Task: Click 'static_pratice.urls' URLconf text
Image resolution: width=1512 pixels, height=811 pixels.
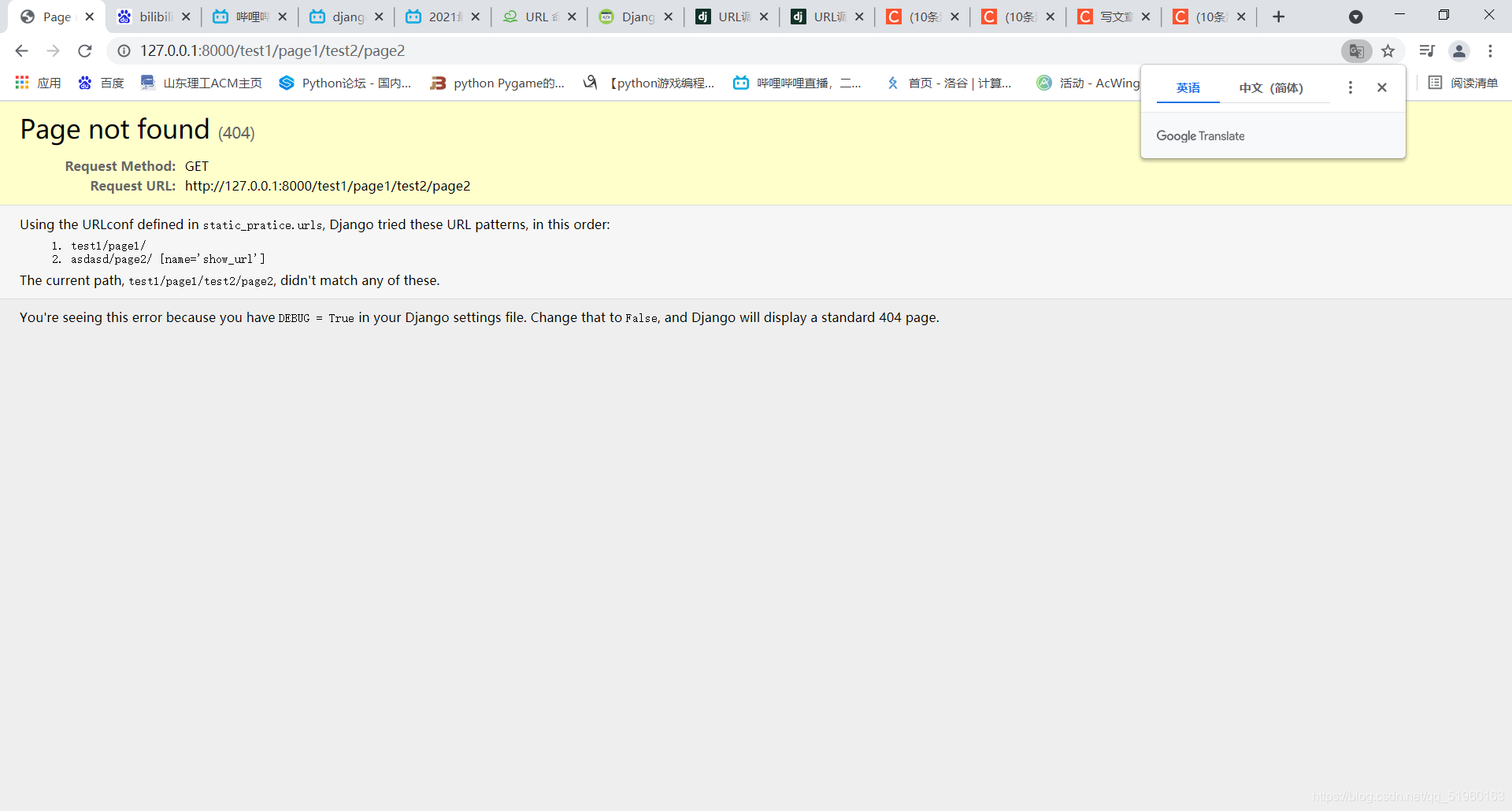Action: (262, 225)
